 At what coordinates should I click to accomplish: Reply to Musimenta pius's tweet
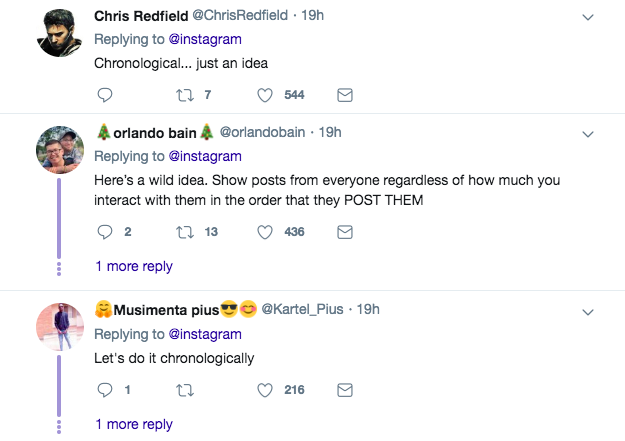[x=105, y=389]
